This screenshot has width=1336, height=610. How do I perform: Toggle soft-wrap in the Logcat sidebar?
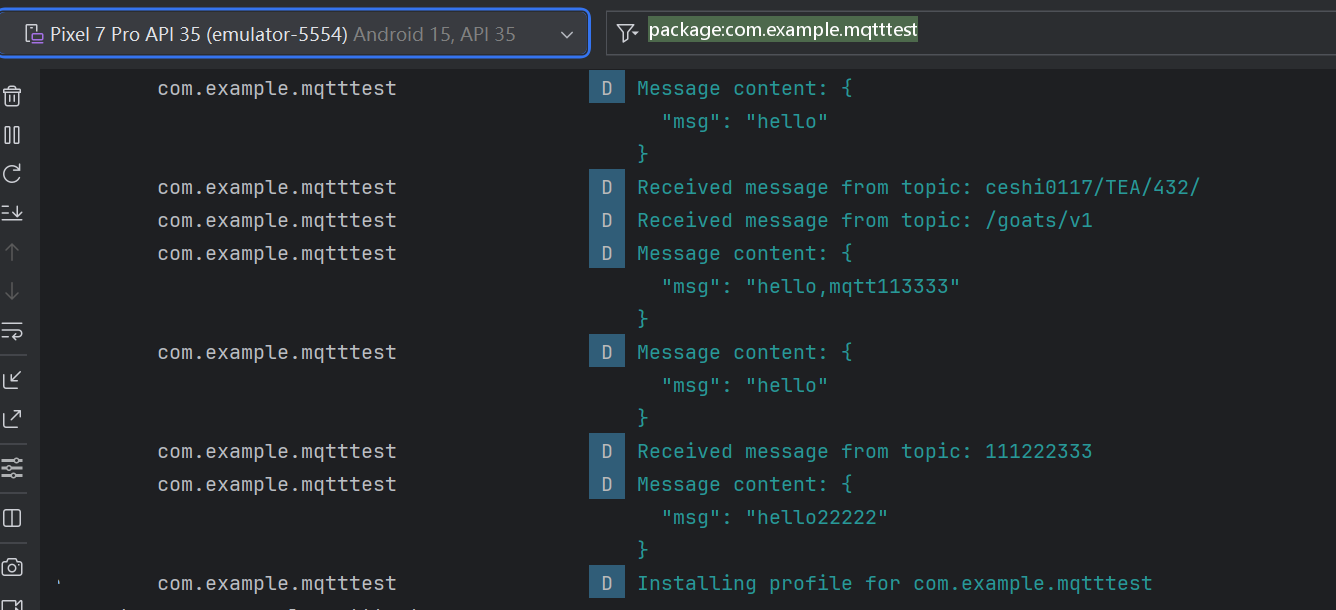click(x=12, y=330)
